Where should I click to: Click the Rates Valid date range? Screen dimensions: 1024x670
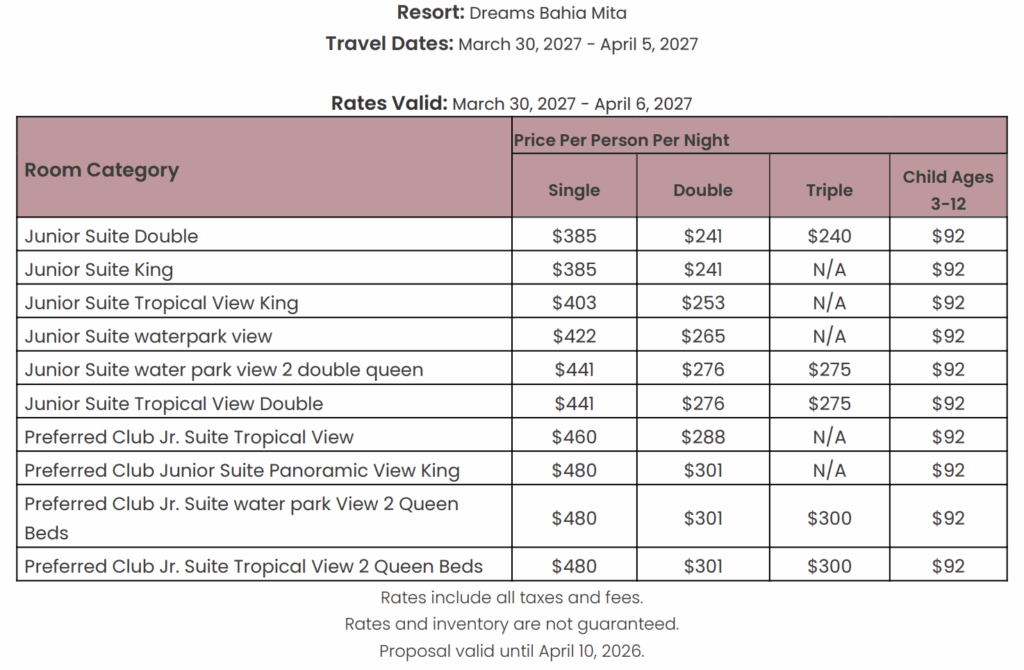572,103
